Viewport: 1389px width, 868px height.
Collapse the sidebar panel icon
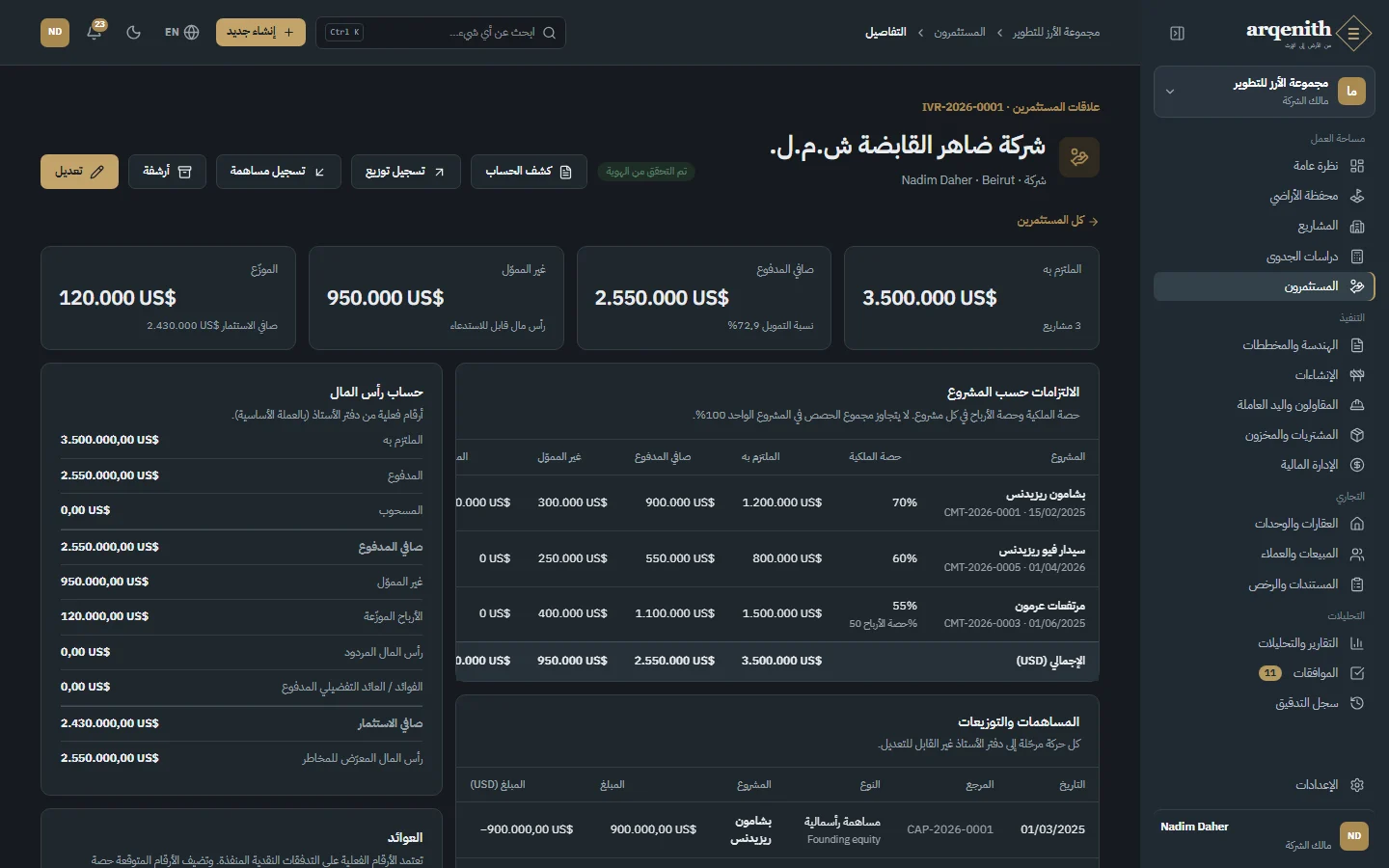point(1177,33)
